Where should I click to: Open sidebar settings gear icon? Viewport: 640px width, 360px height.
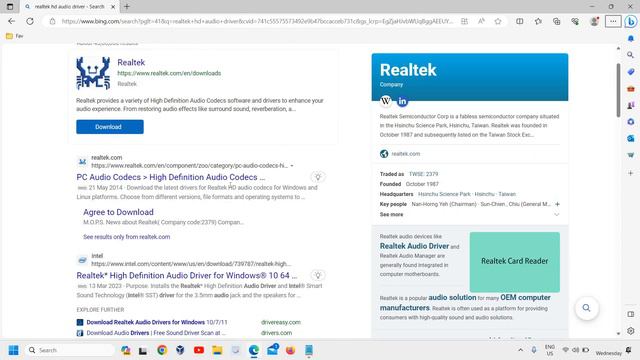[631, 331]
